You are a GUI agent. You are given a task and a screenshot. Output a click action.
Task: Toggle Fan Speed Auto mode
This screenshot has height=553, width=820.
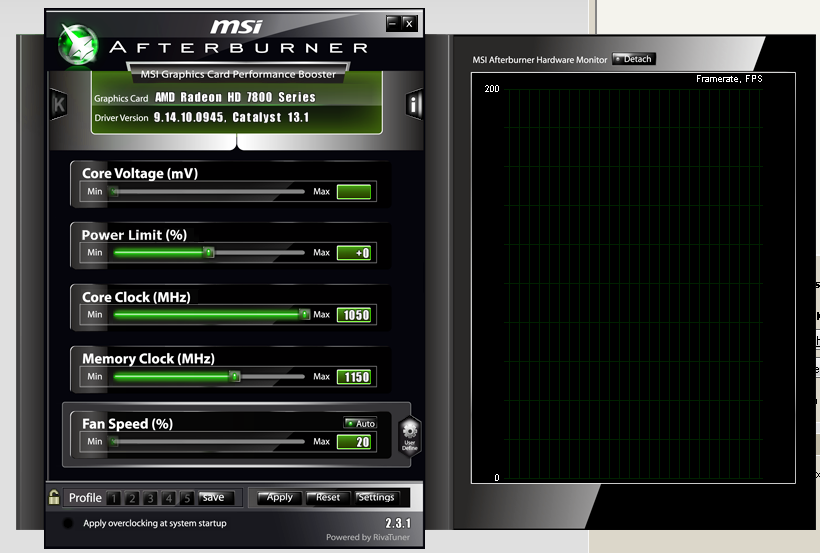pos(360,423)
